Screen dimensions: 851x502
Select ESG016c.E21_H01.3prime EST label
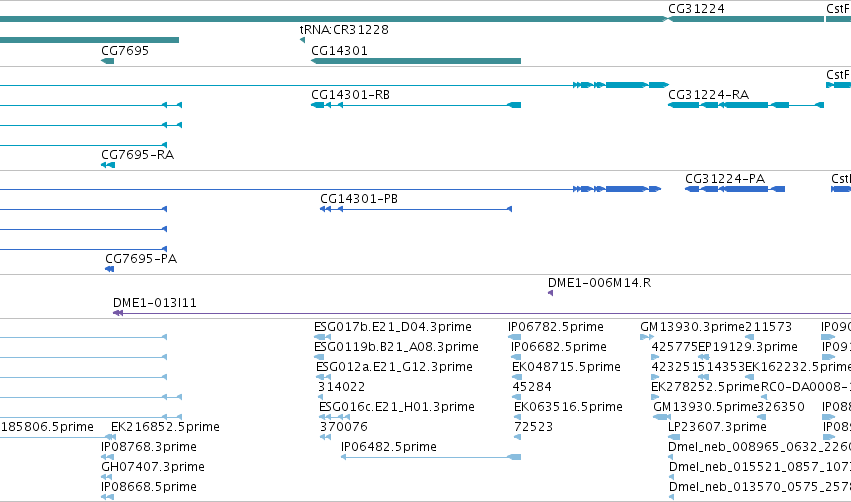[397, 407]
